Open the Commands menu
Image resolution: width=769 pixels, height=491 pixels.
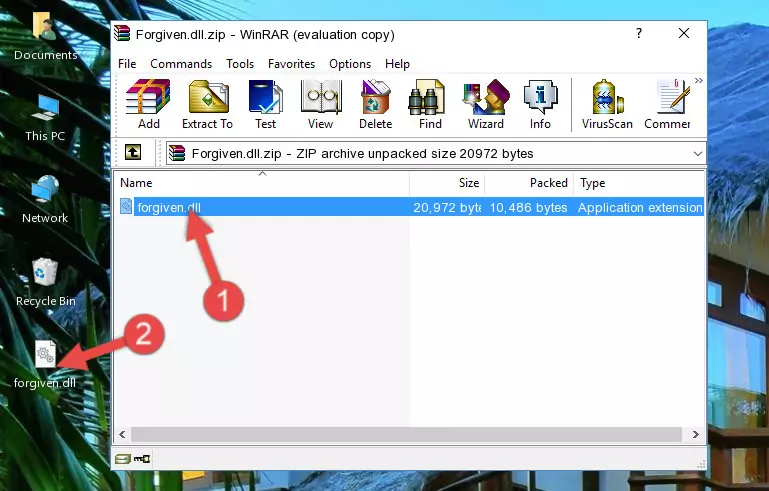coord(181,64)
